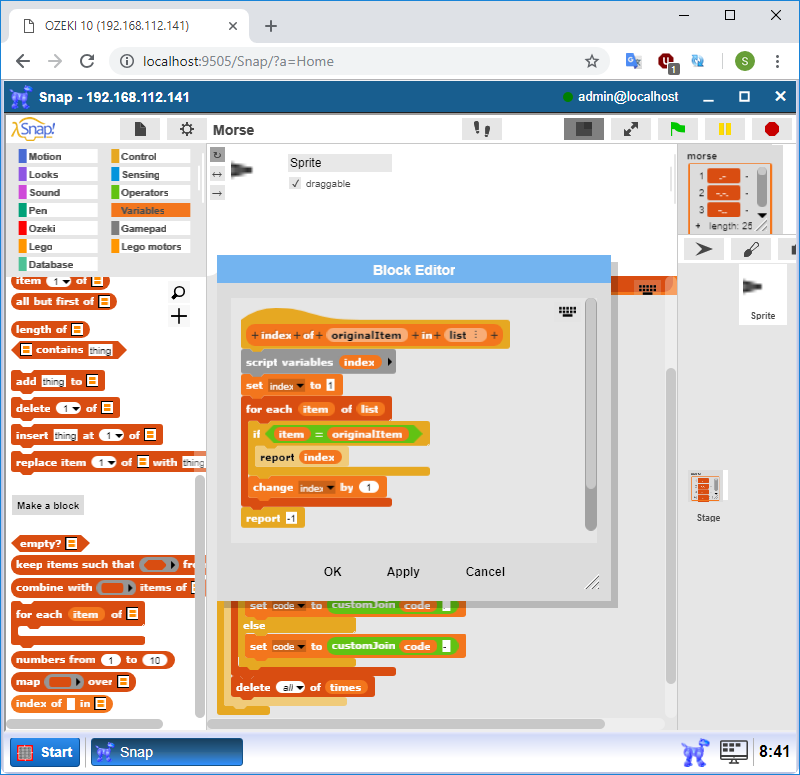Image resolution: width=800 pixels, height=775 pixels.
Task: Select don't rotate arrow style
Action: point(217,193)
